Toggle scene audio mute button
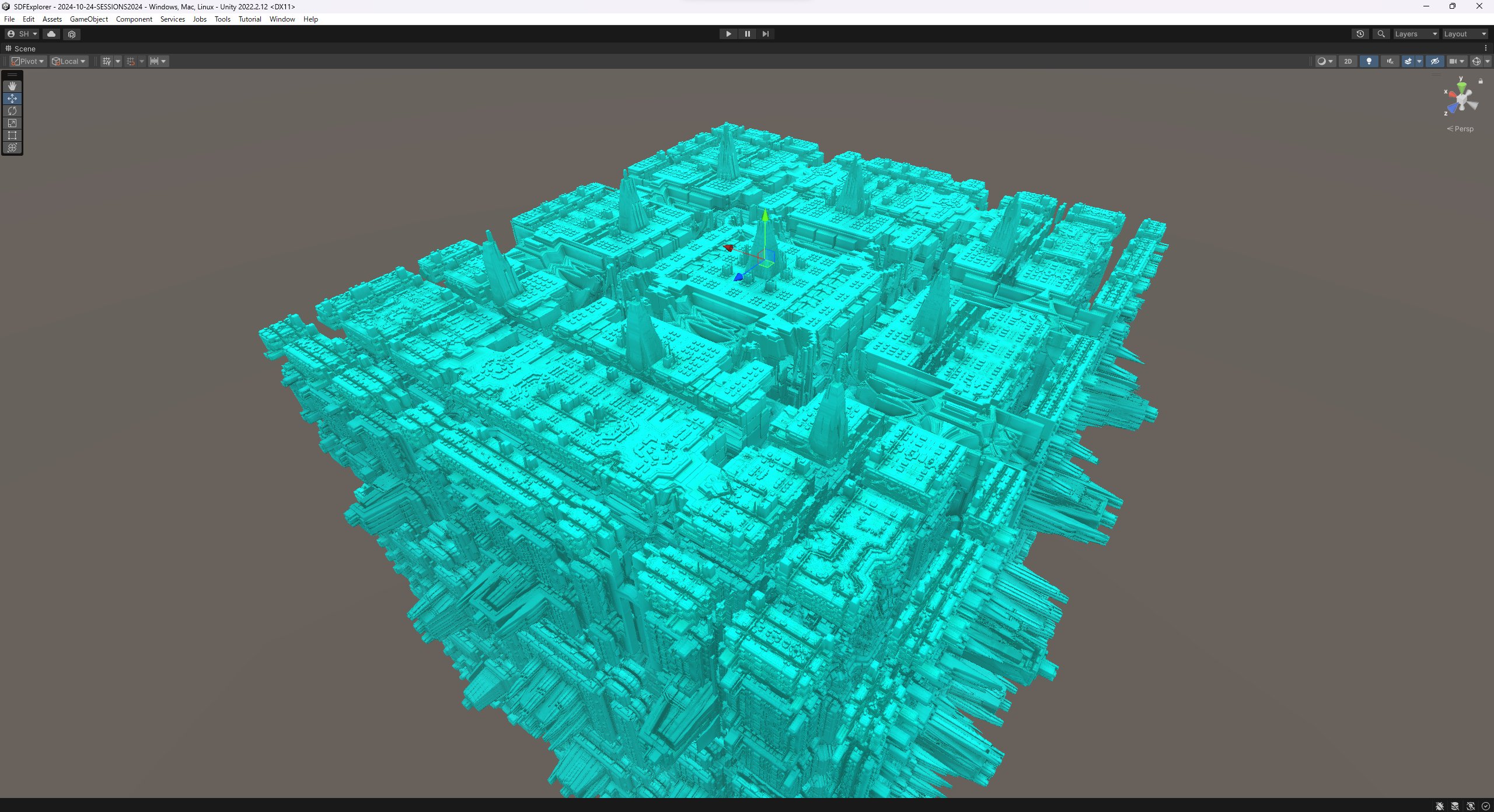 (1390, 61)
